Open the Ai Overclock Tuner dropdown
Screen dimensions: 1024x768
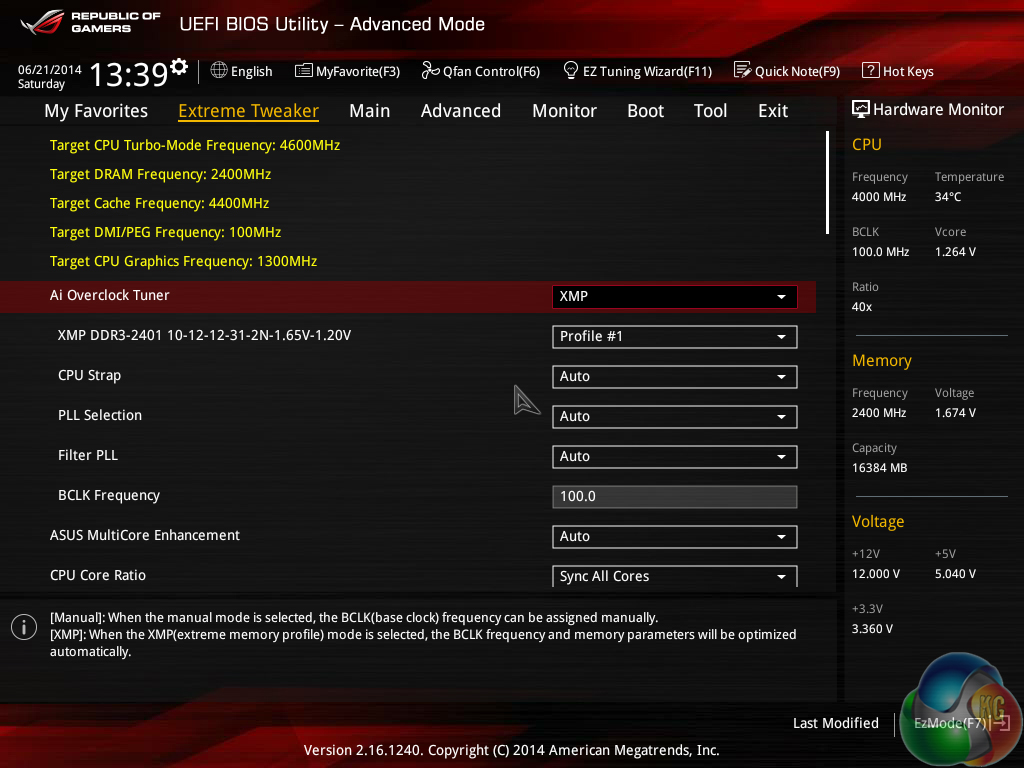point(675,296)
